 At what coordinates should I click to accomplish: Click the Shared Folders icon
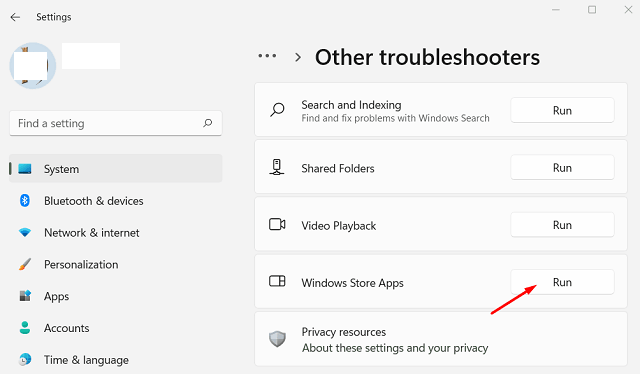(x=277, y=167)
